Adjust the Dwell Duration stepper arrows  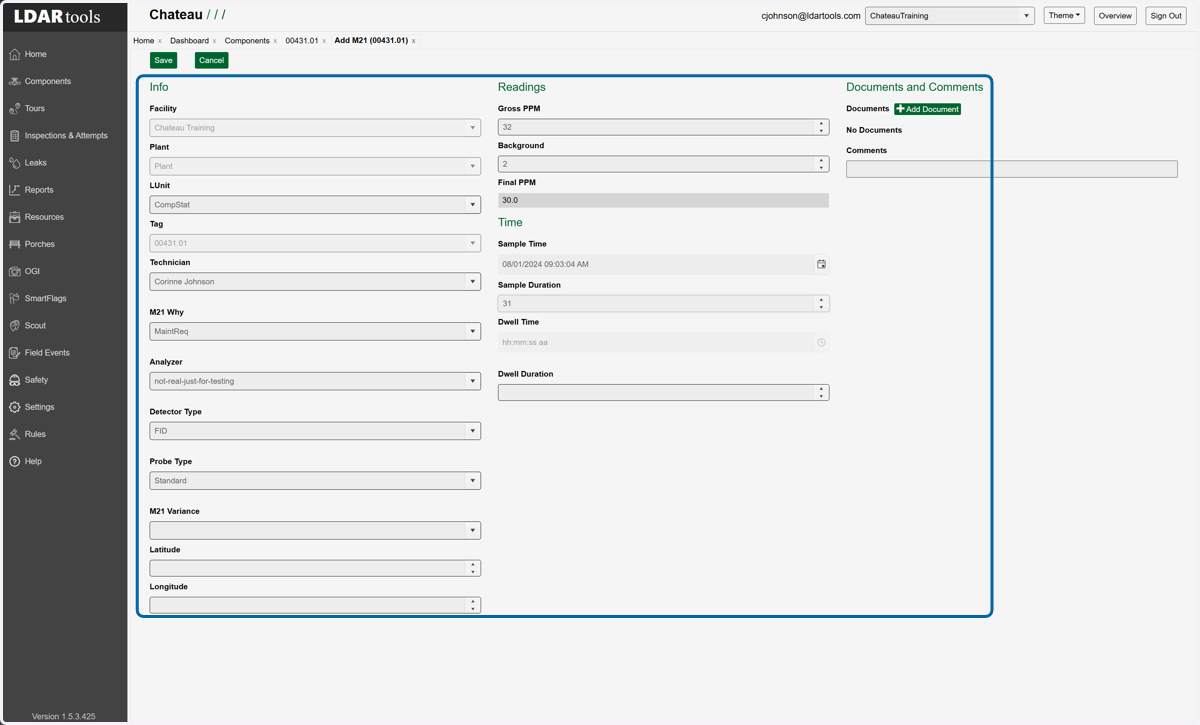coord(822,392)
